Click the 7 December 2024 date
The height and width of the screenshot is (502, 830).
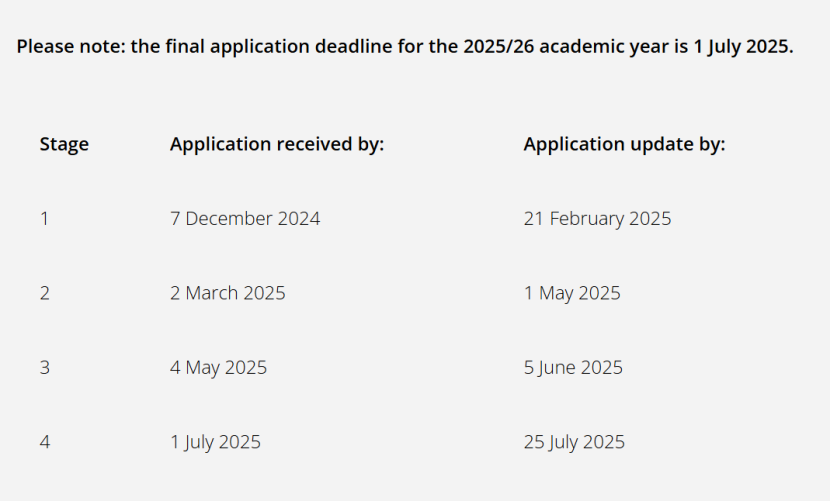click(x=245, y=219)
